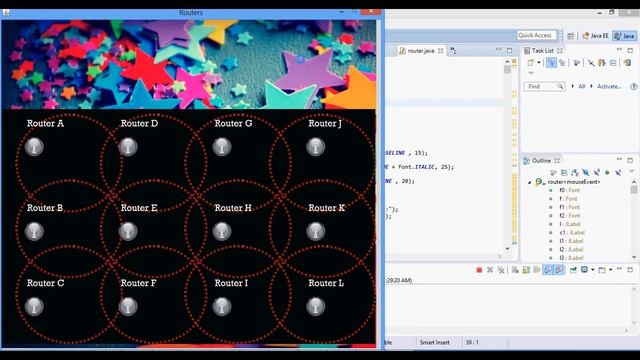Toggle Categorized view in Task List

tap(551, 62)
